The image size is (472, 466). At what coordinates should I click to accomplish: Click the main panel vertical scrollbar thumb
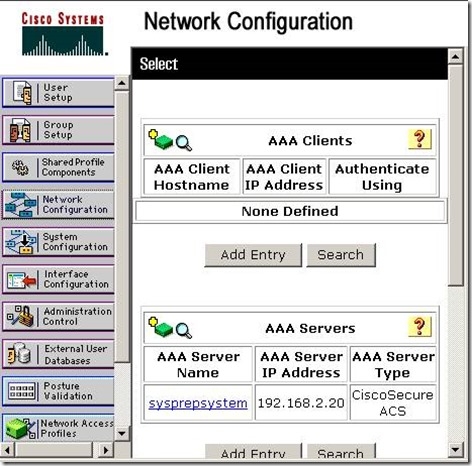[x=455, y=175]
